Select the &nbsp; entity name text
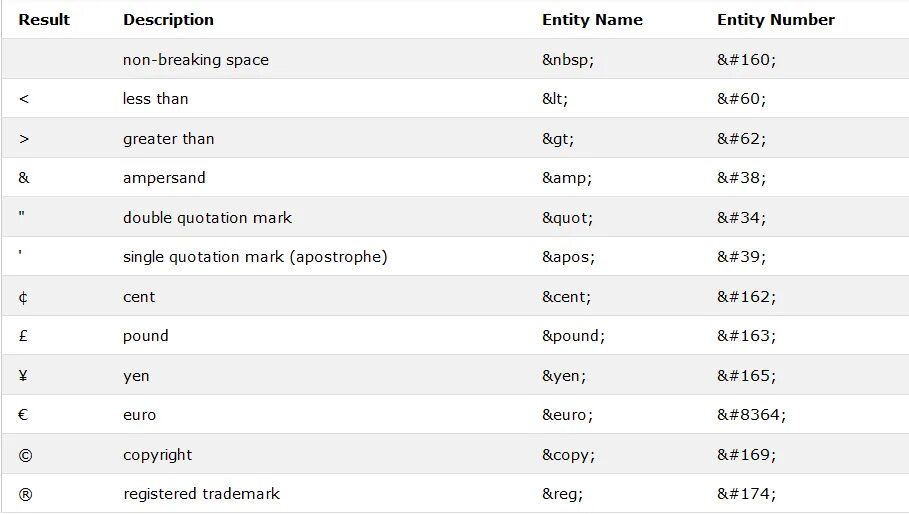This screenshot has height=514, width=909. tap(568, 60)
